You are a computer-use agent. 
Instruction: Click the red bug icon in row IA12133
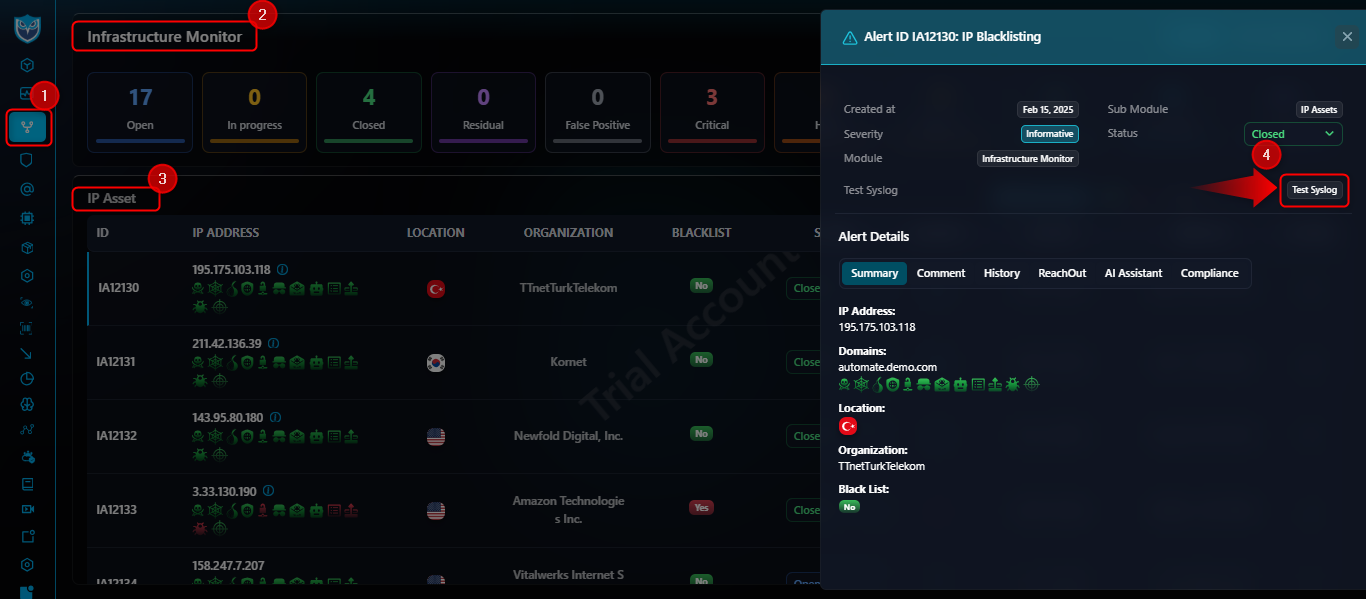200,527
